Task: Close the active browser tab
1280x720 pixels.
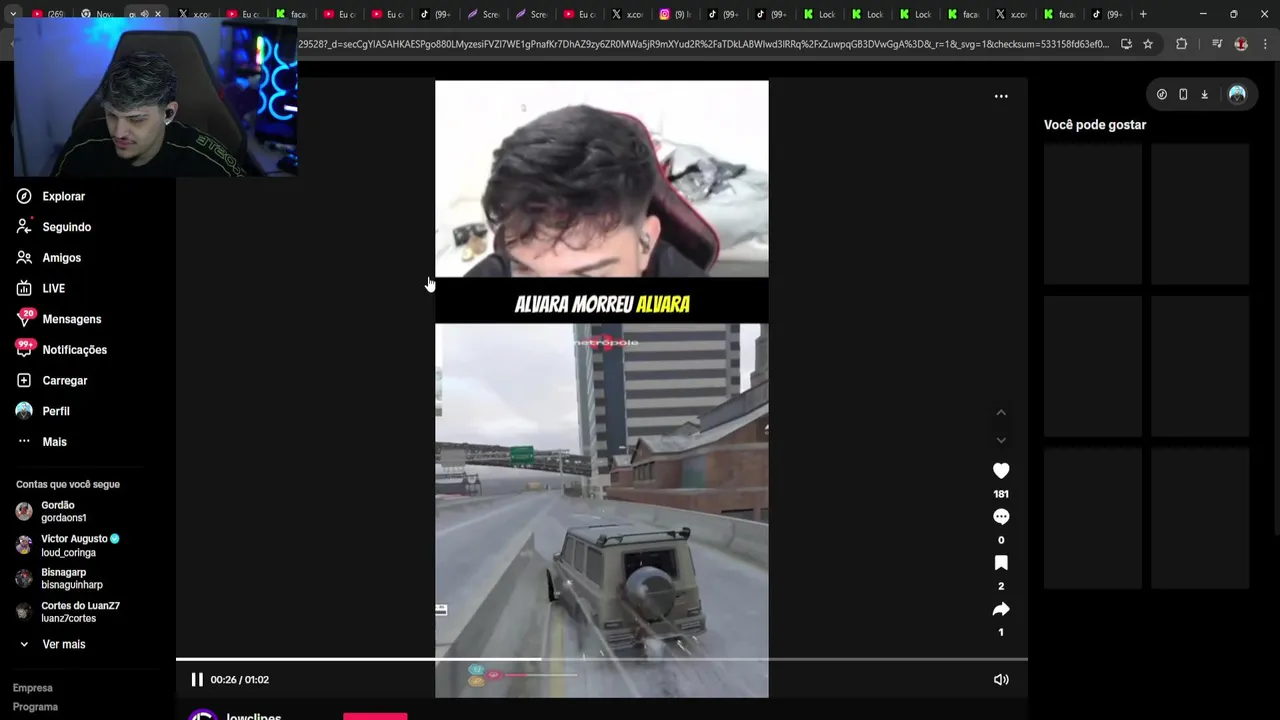Action: click(x=157, y=14)
